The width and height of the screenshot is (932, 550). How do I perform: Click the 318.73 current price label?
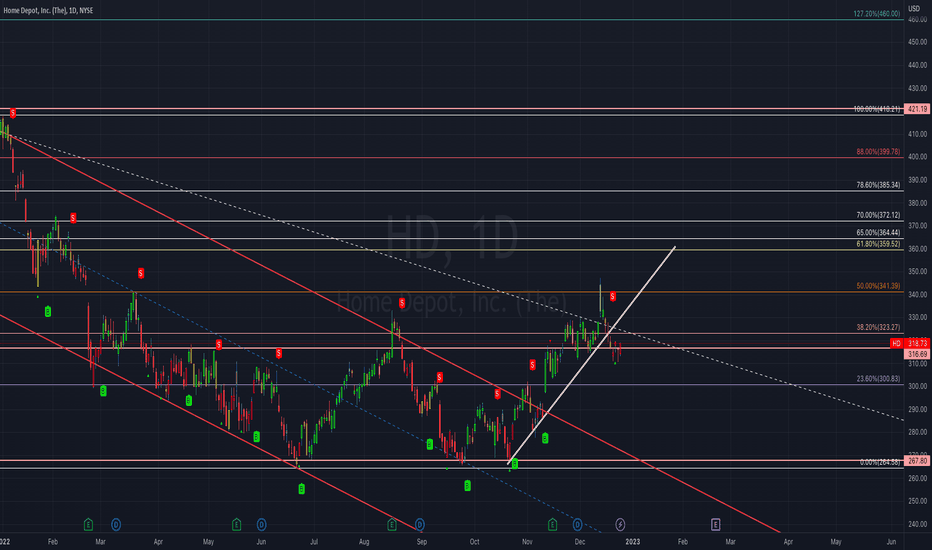(917, 343)
